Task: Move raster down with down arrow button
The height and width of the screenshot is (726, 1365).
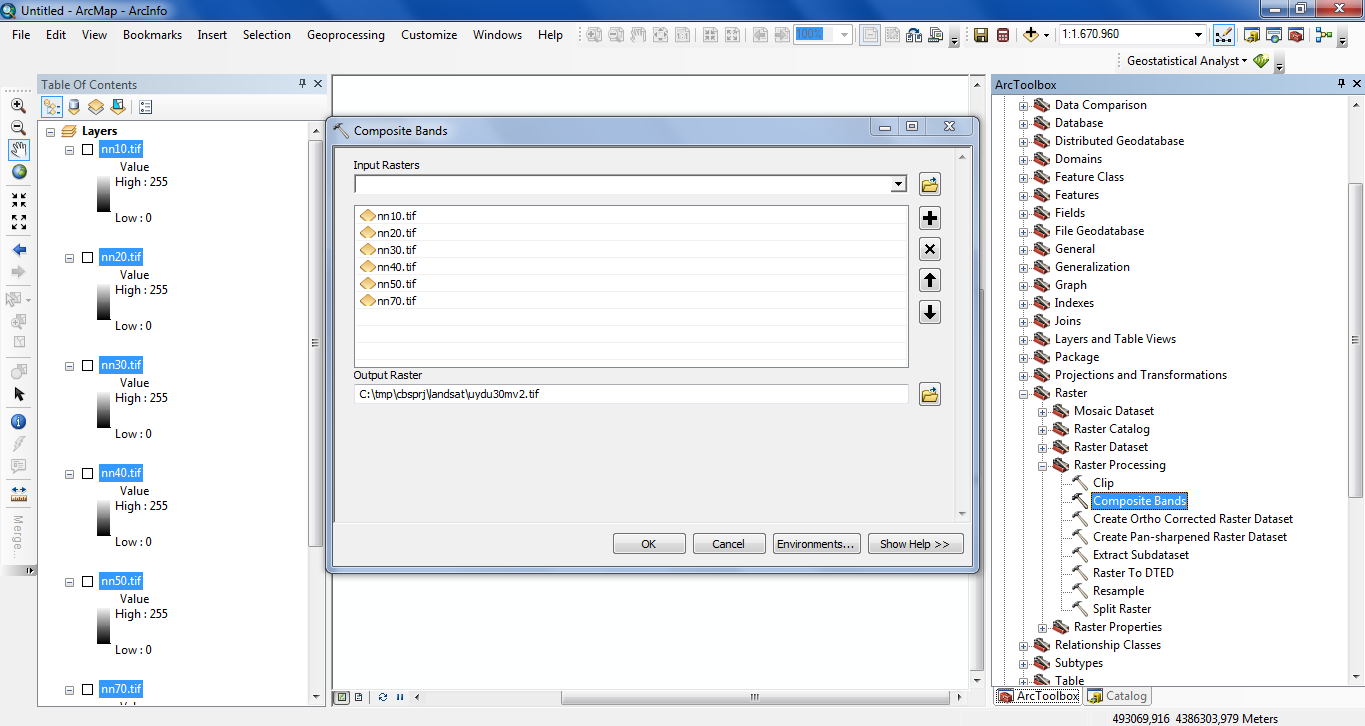Action: click(930, 312)
